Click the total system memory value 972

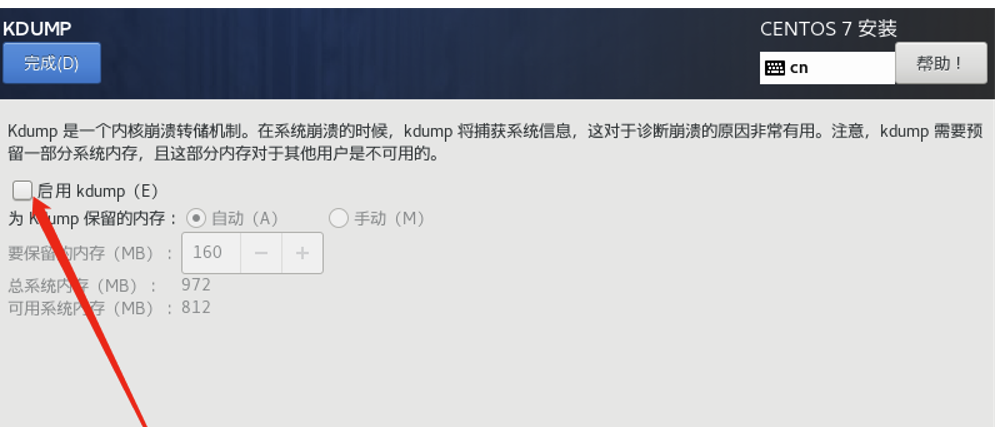pos(196,284)
